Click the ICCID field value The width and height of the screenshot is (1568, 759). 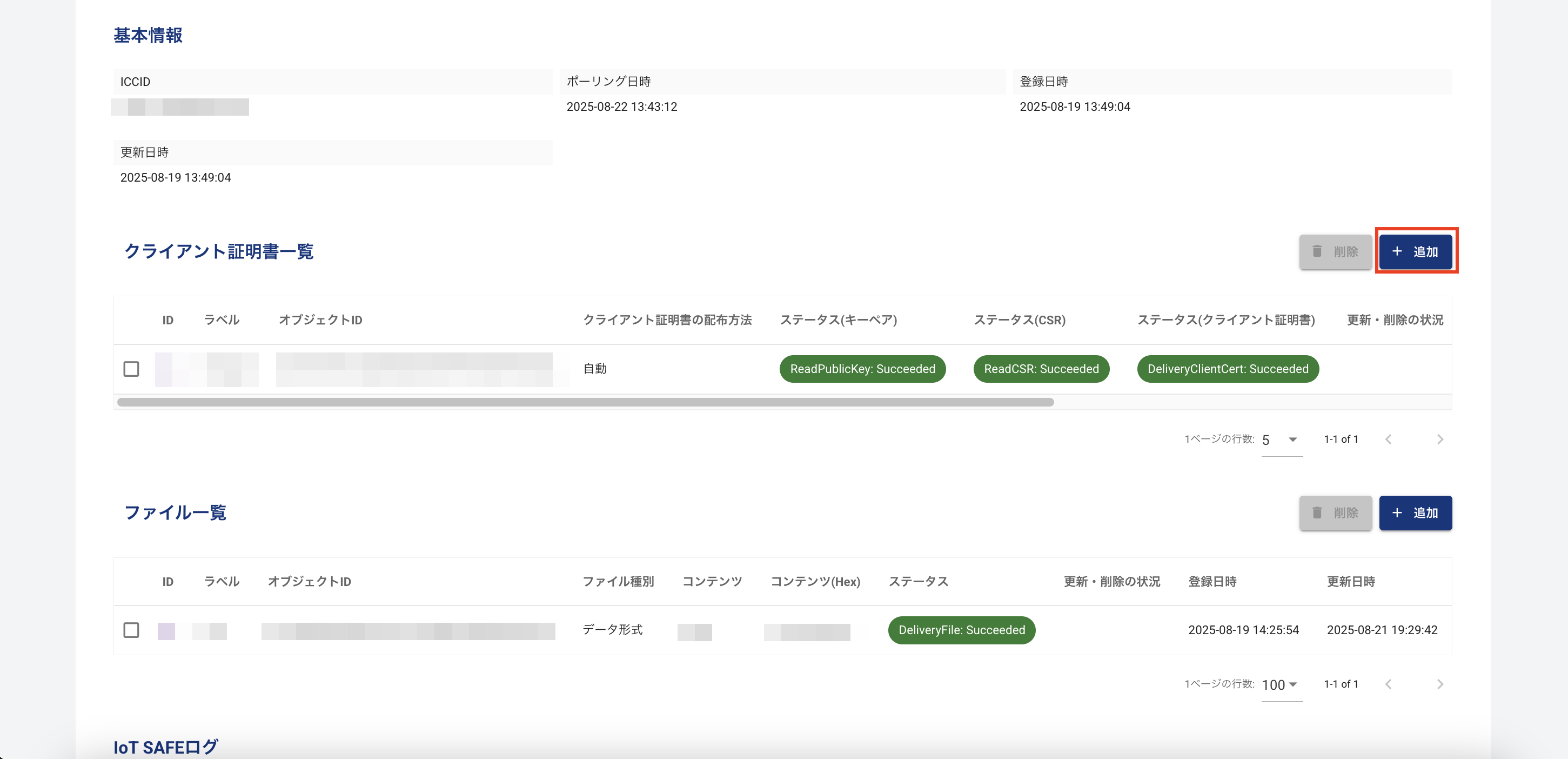[x=180, y=106]
